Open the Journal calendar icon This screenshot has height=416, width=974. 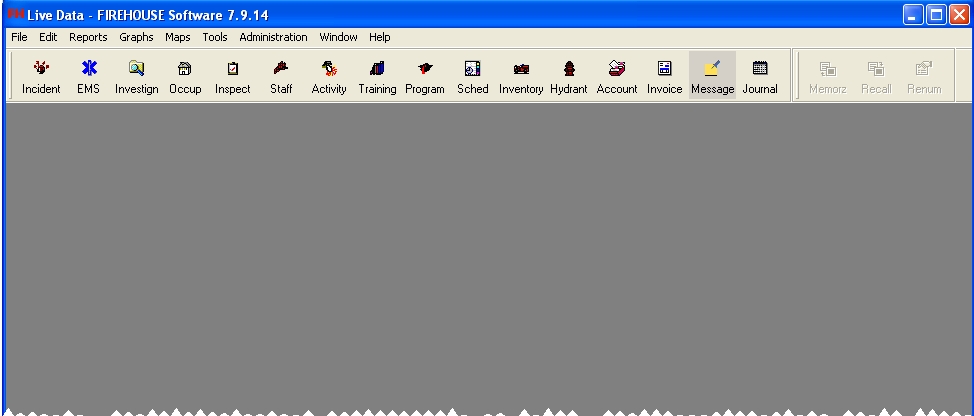click(x=760, y=76)
